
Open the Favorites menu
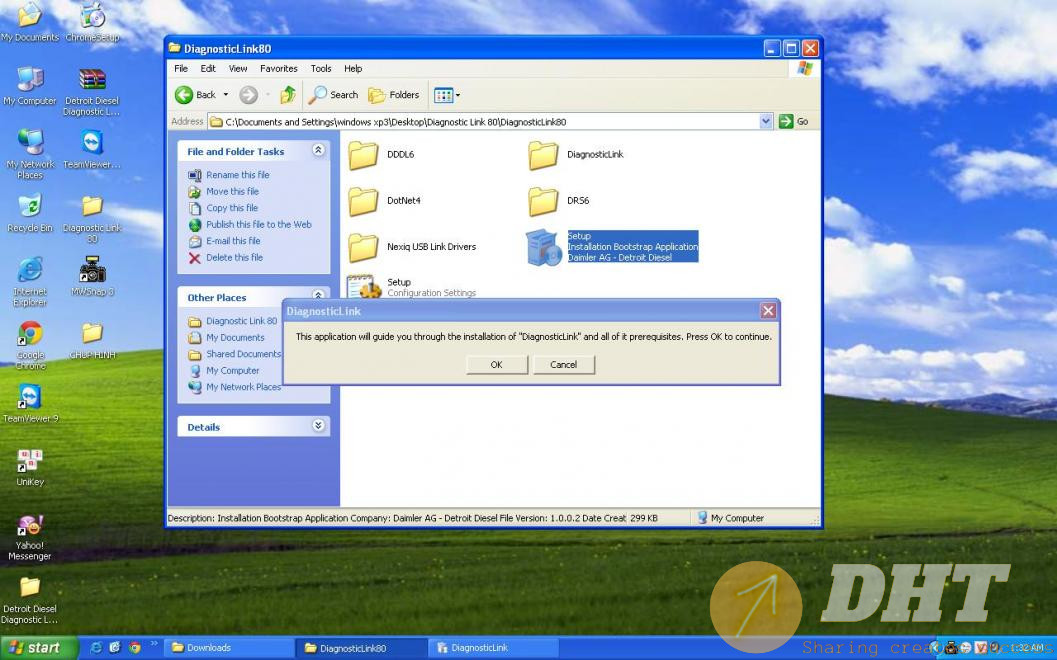coord(278,69)
